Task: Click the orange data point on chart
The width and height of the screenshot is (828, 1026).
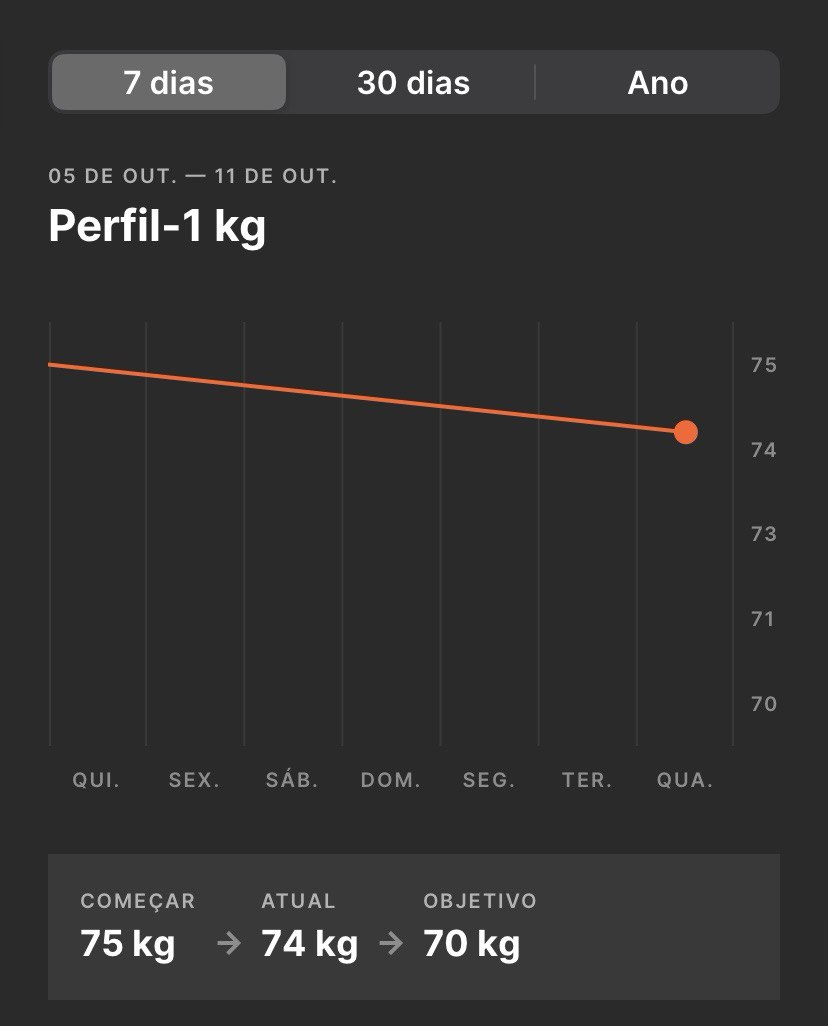Action: 685,432
